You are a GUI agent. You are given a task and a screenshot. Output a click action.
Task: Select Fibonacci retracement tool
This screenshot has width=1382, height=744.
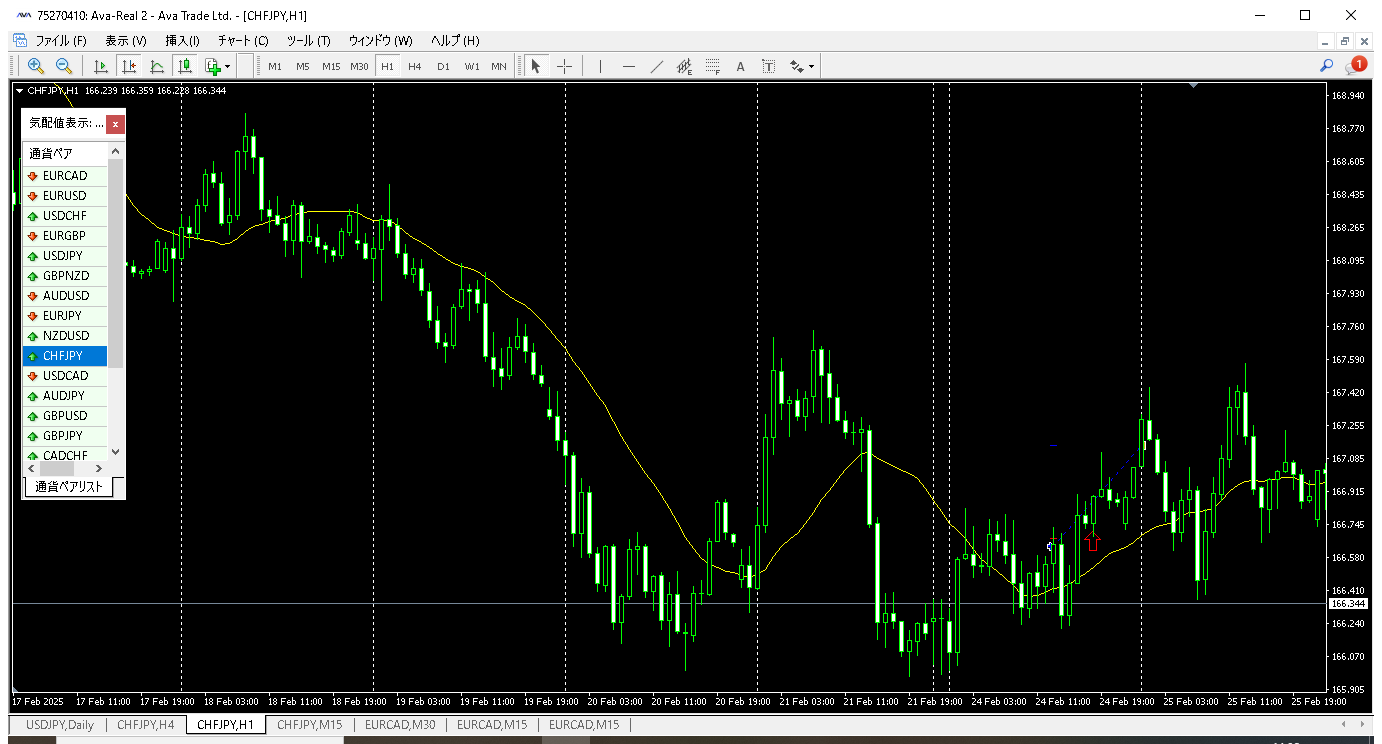[712, 66]
